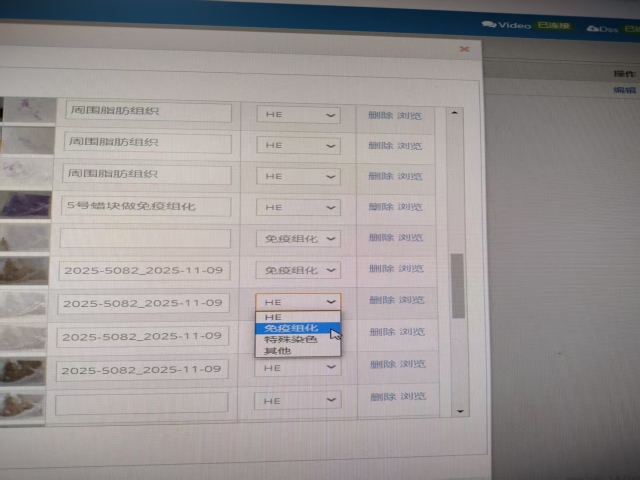Click 浏览 for the 5号蜡块做免疫组化 row

pos(410,207)
